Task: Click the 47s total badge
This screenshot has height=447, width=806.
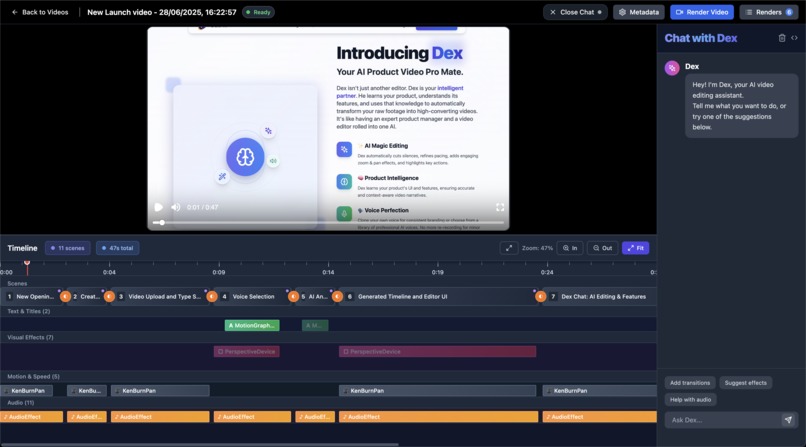Action: point(117,248)
